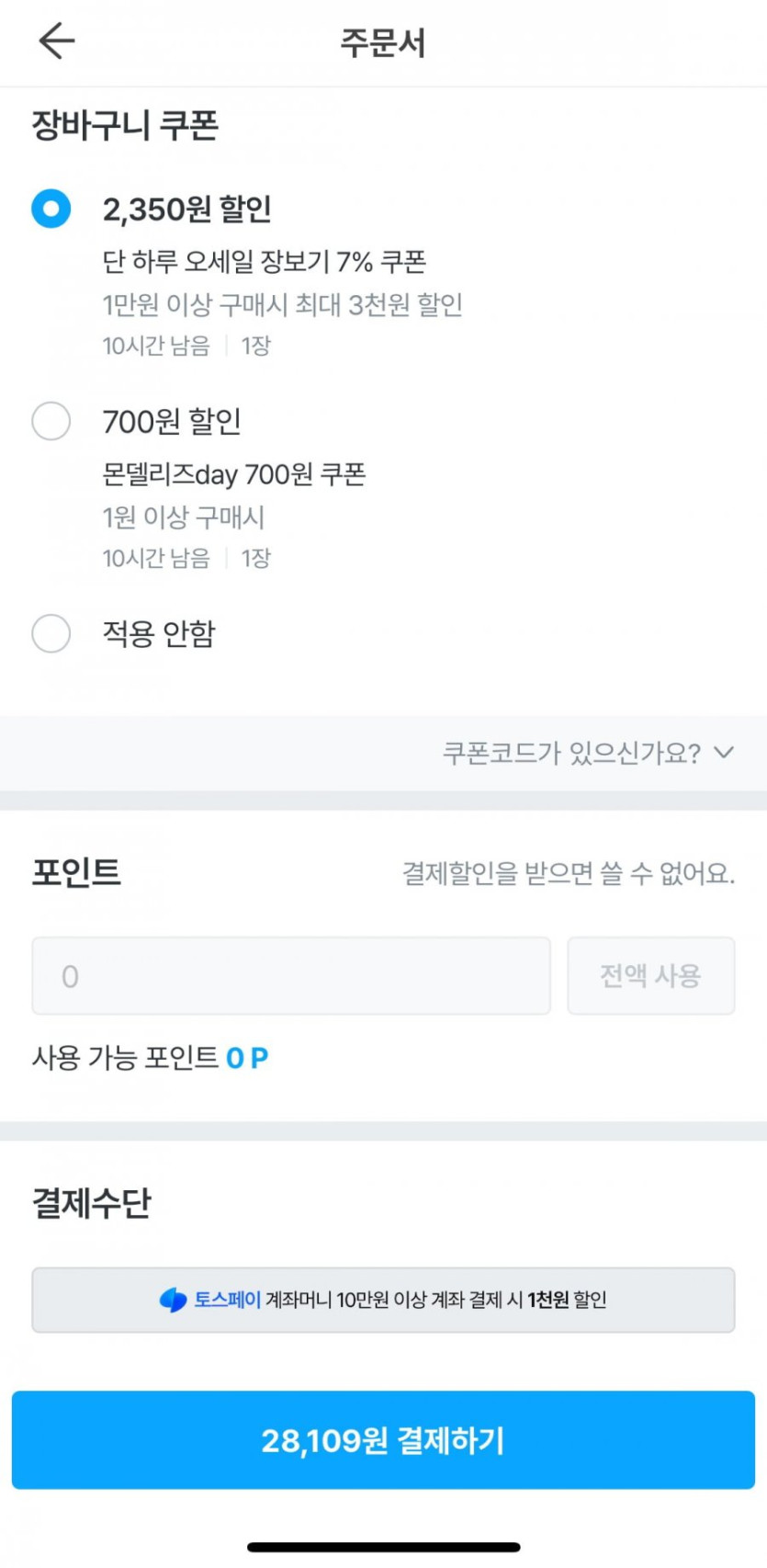Choose the 적용 안함 radio option

(x=51, y=633)
